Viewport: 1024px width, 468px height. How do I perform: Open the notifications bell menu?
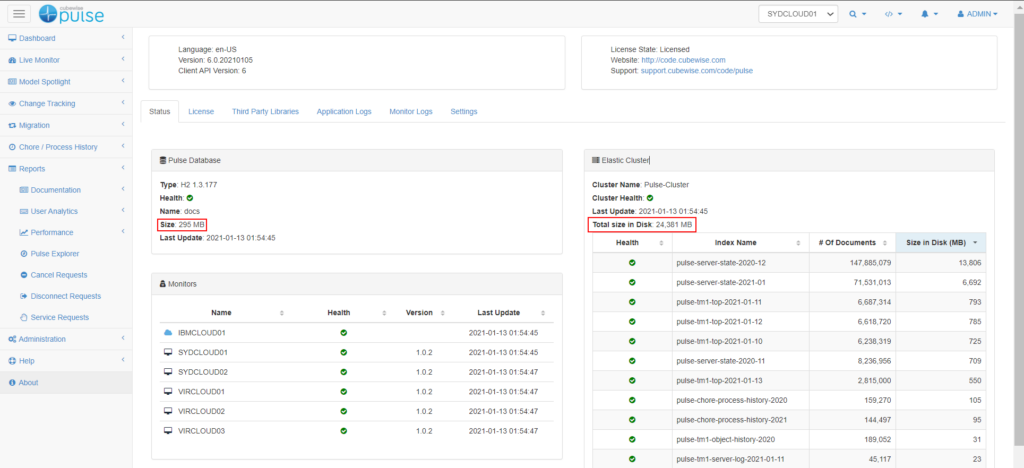click(929, 15)
